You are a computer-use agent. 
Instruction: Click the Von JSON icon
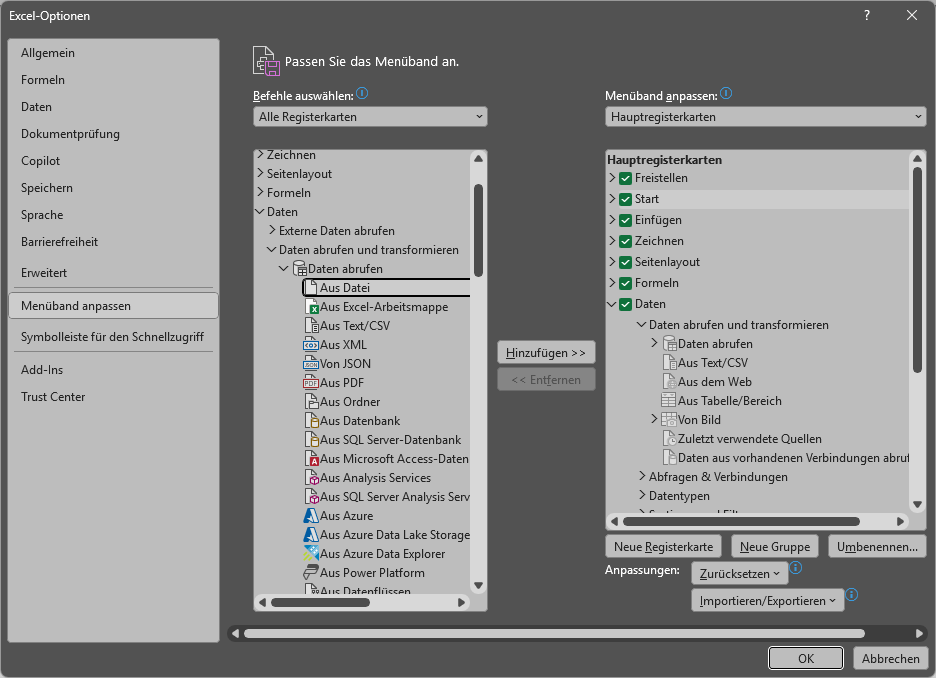pyautogui.click(x=312, y=364)
